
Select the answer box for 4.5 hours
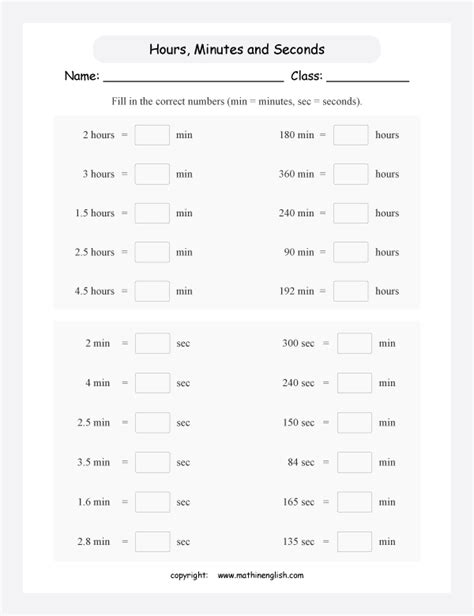point(152,291)
